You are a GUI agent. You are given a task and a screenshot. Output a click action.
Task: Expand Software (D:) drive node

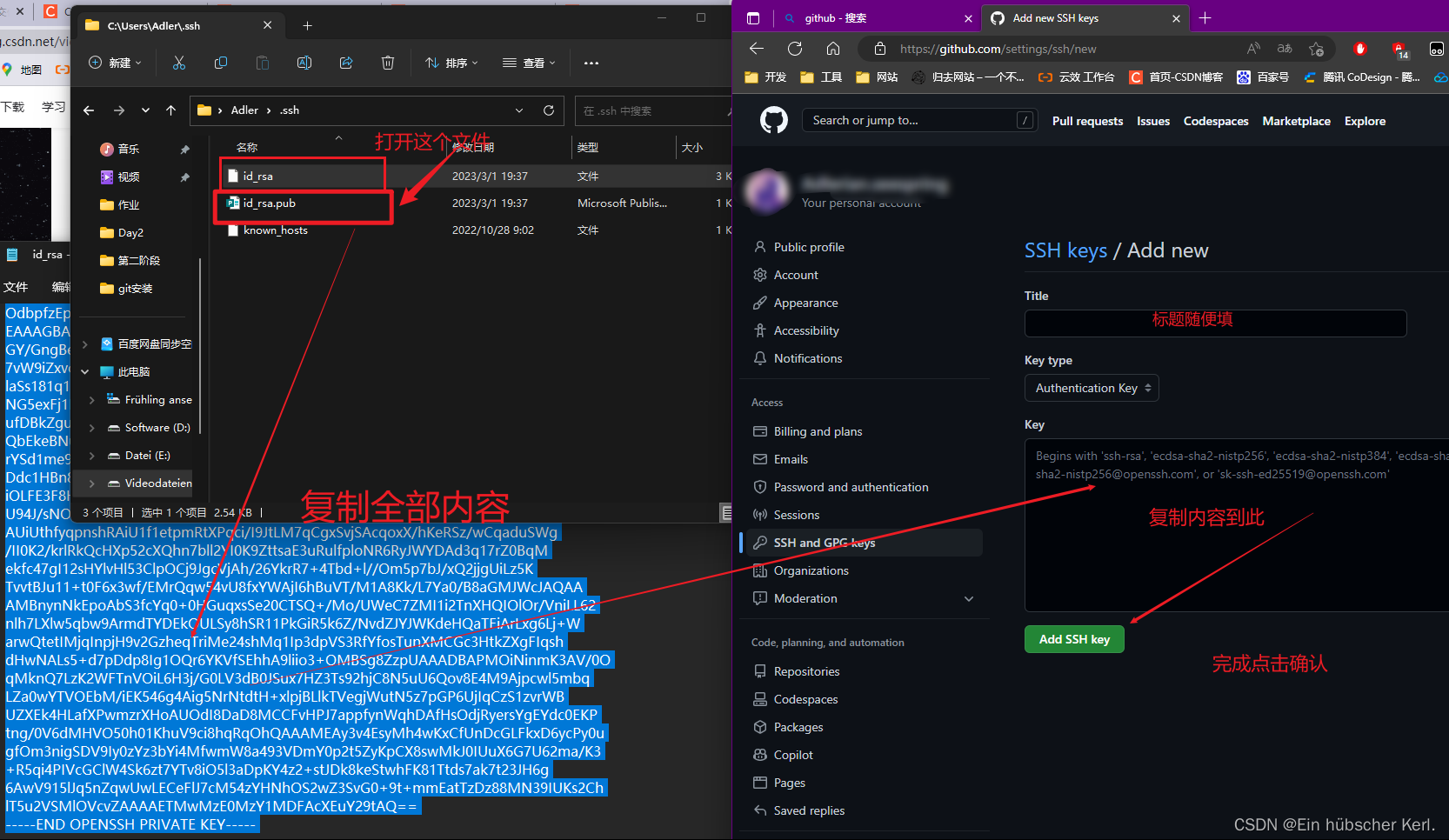[92, 427]
